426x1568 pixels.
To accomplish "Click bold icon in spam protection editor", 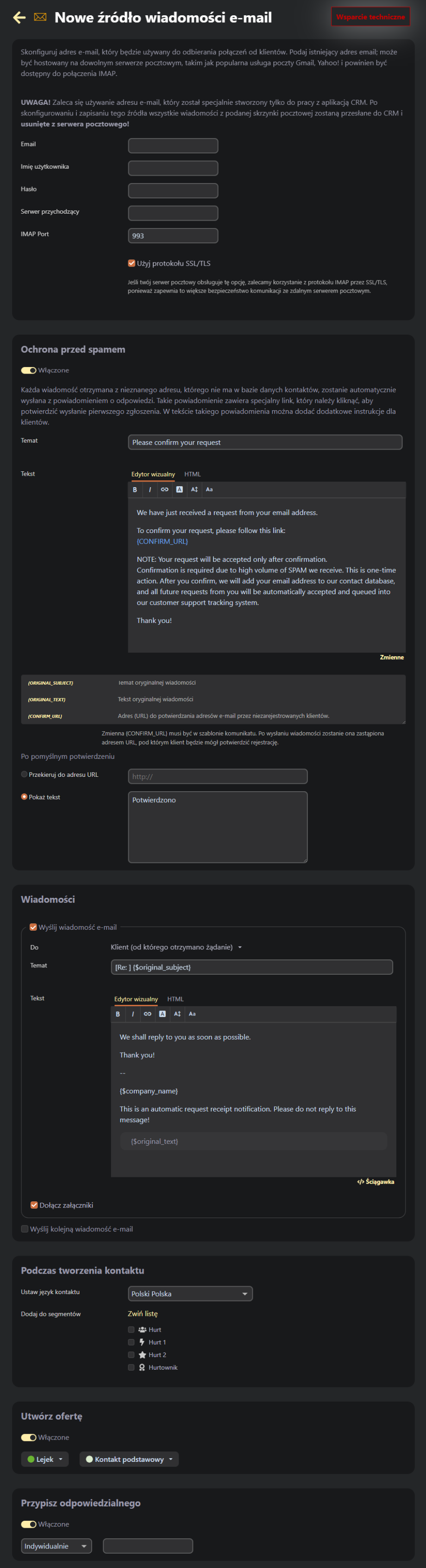I will click(x=135, y=489).
